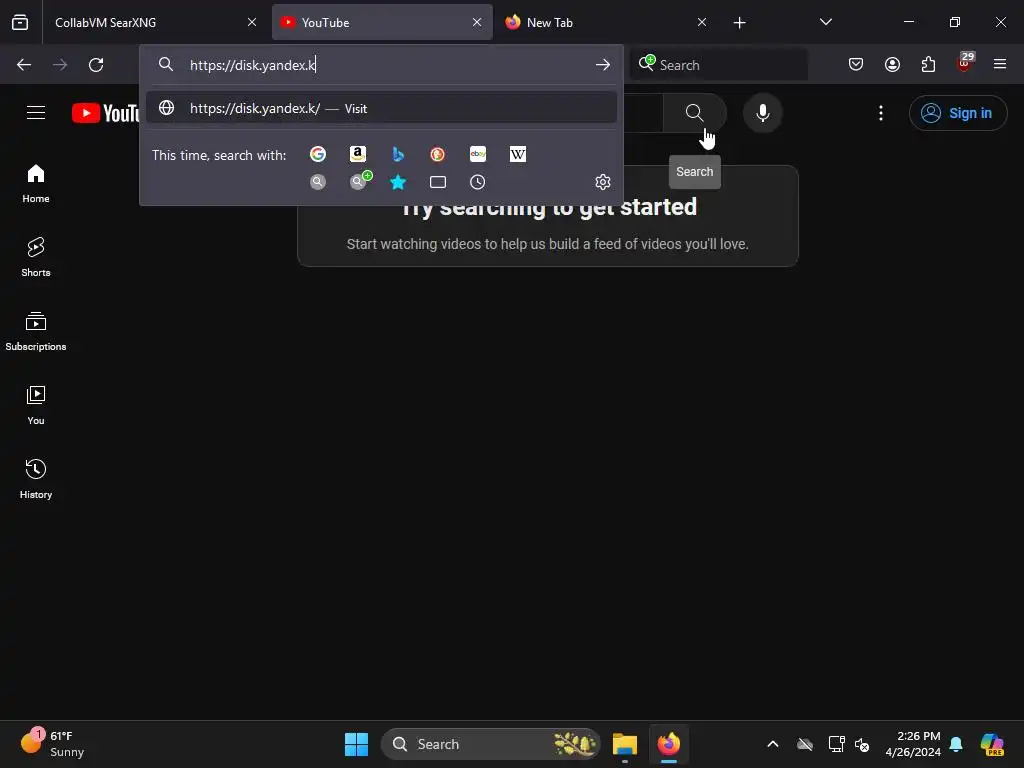Click the Firefox toolbar Search box
The height and width of the screenshot is (768, 1024).
(719, 65)
